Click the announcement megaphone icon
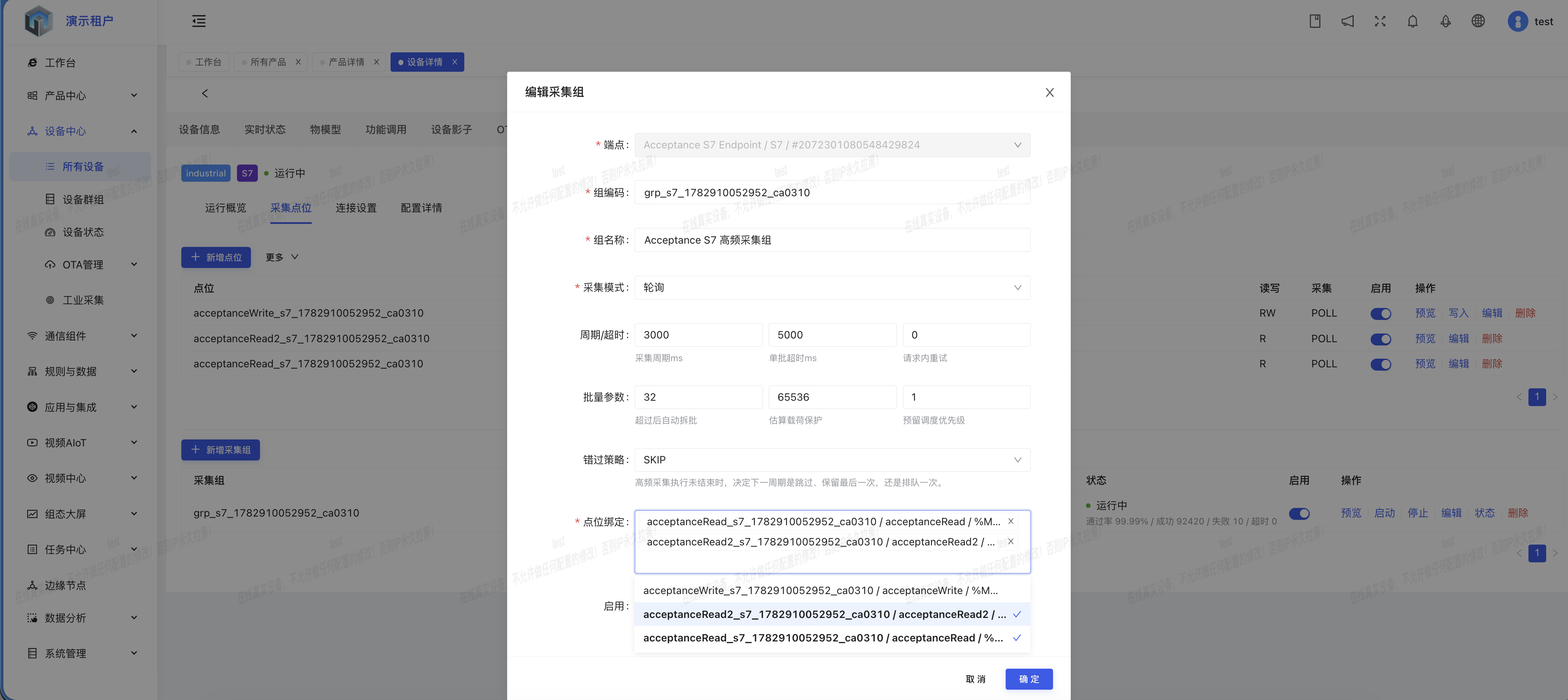The height and width of the screenshot is (700, 1568). coord(1347,21)
